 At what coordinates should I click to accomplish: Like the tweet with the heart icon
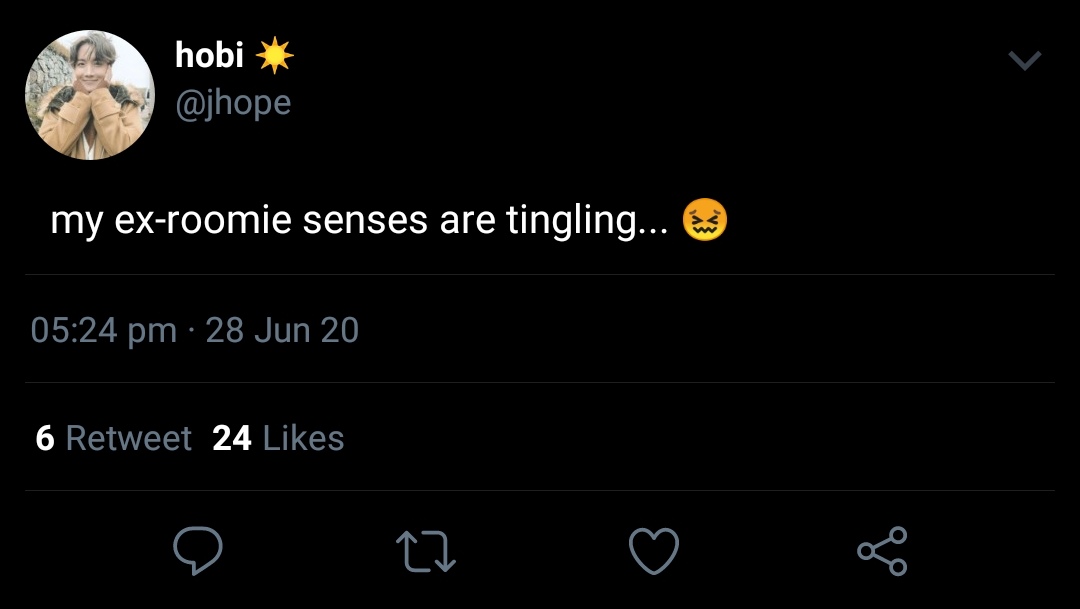pyautogui.click(x=654, y=551)
